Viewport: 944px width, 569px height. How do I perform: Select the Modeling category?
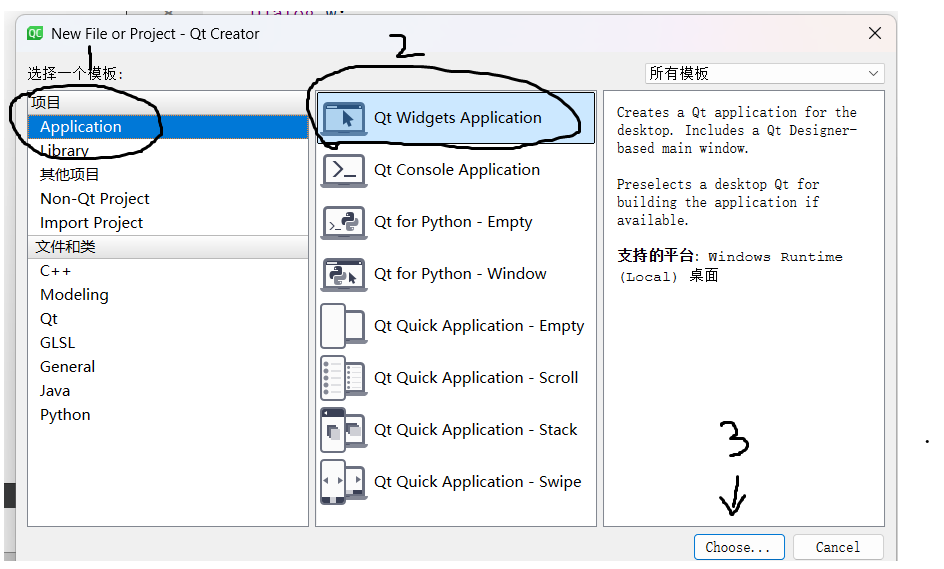[x=168, y=295]
